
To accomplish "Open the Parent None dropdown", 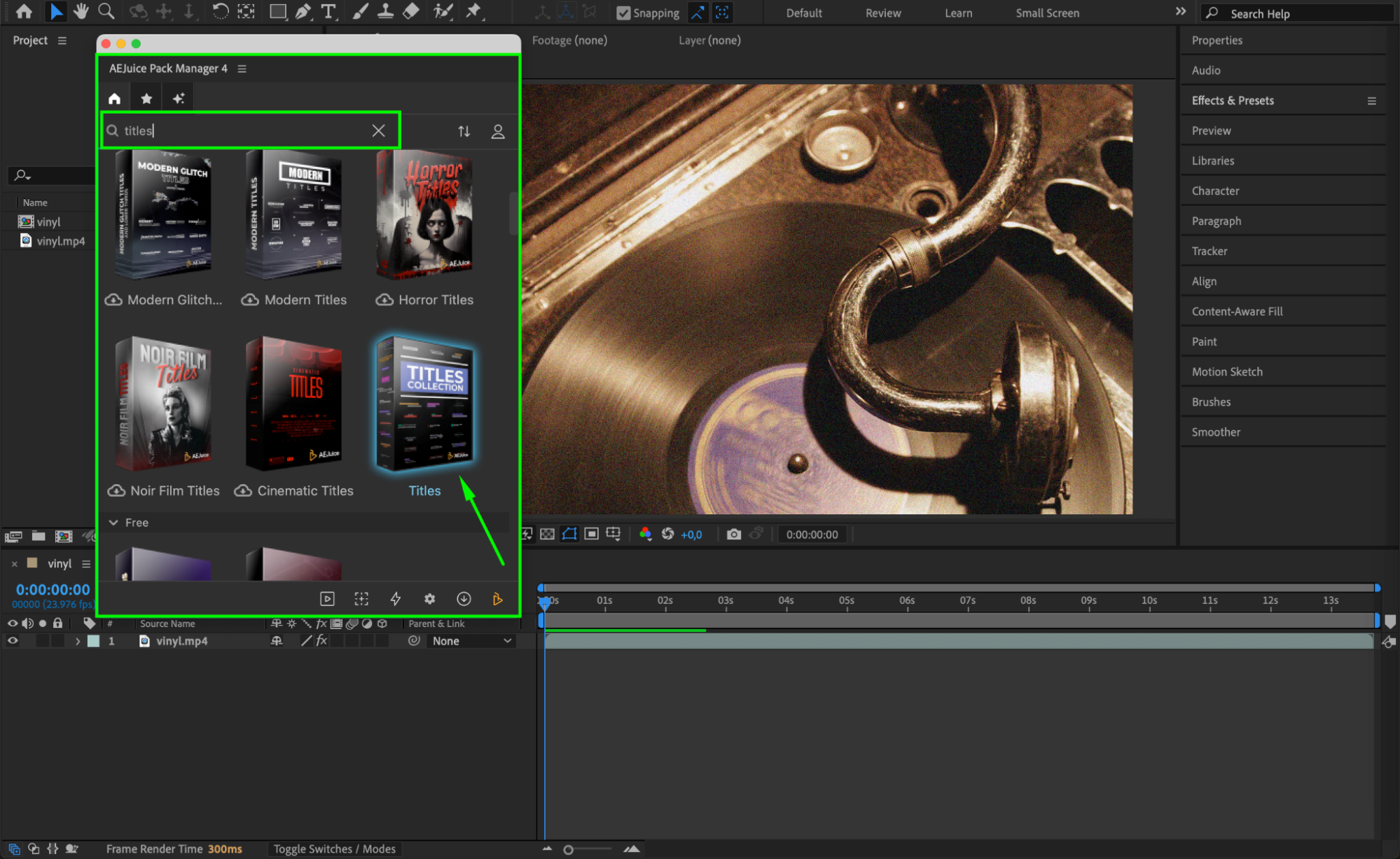I will pyautogui.click(x=471, y=641).
